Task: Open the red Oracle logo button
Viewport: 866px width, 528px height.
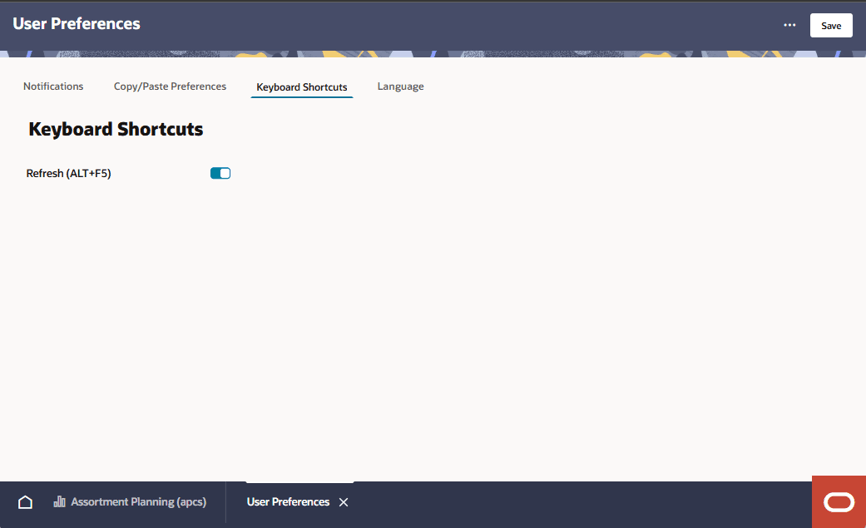Action: click(x=839, y=502)
